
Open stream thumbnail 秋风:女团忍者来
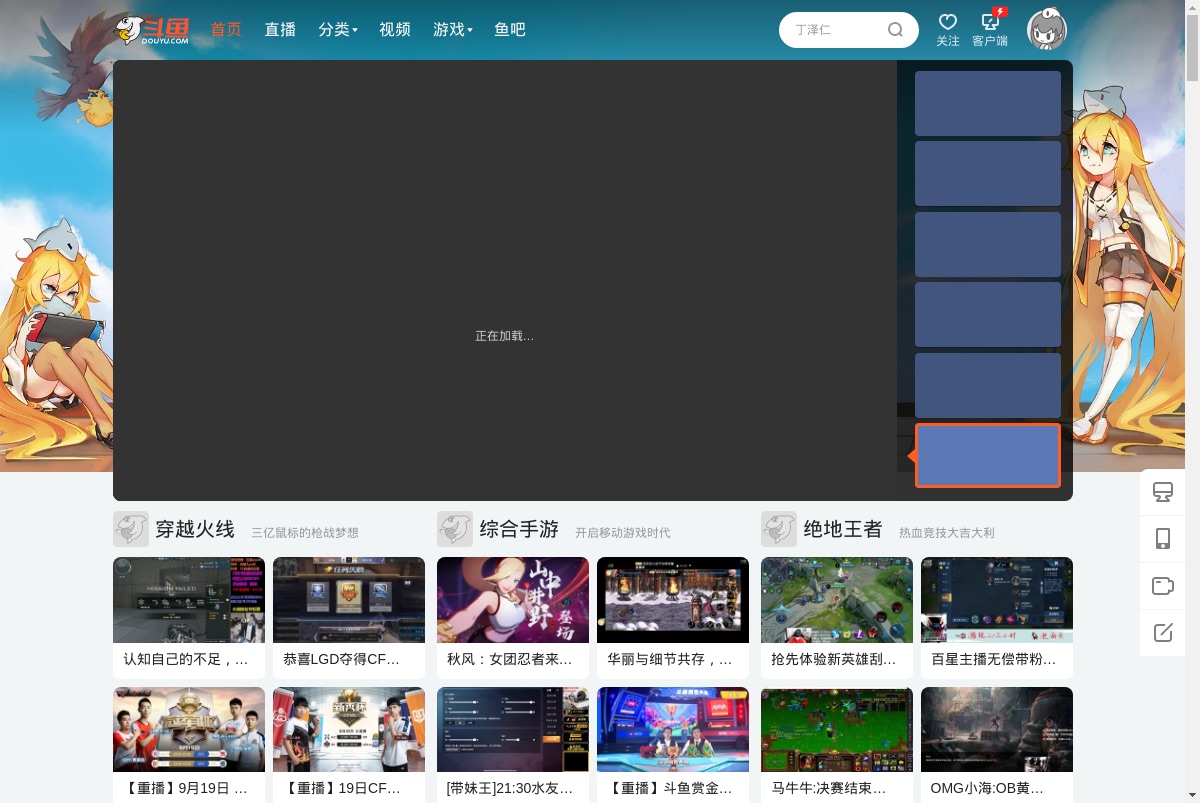coord(513,600)
